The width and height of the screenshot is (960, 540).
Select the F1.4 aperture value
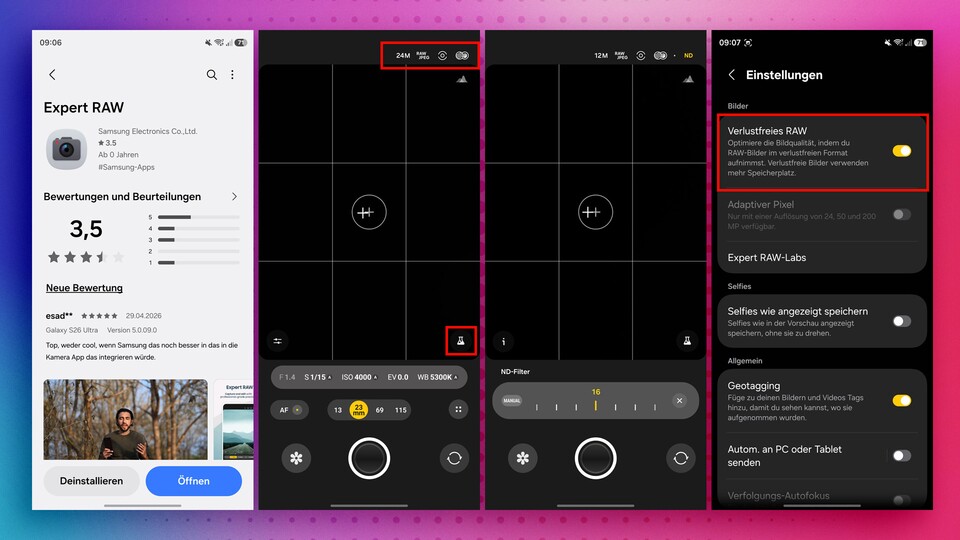[x=287, y=377]
